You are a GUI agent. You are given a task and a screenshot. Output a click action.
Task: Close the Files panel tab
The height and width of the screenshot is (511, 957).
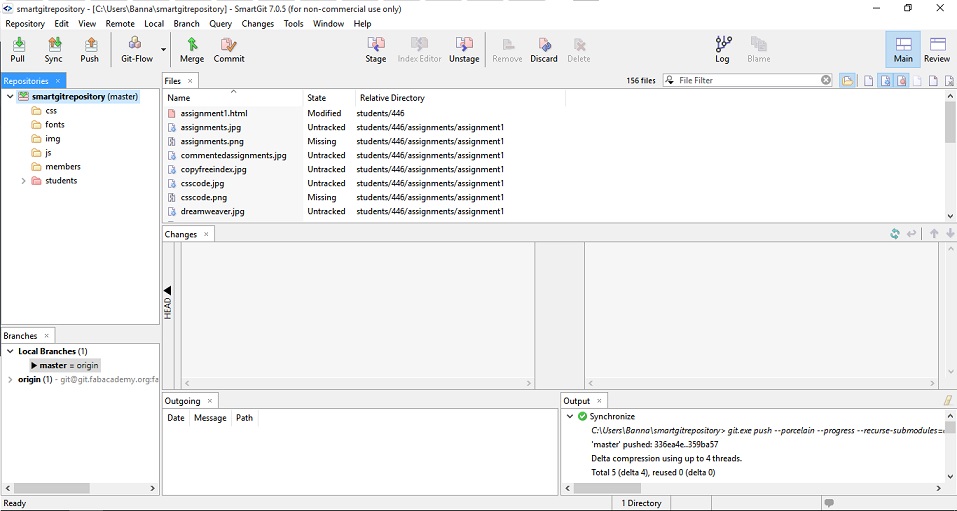point(190,81)
